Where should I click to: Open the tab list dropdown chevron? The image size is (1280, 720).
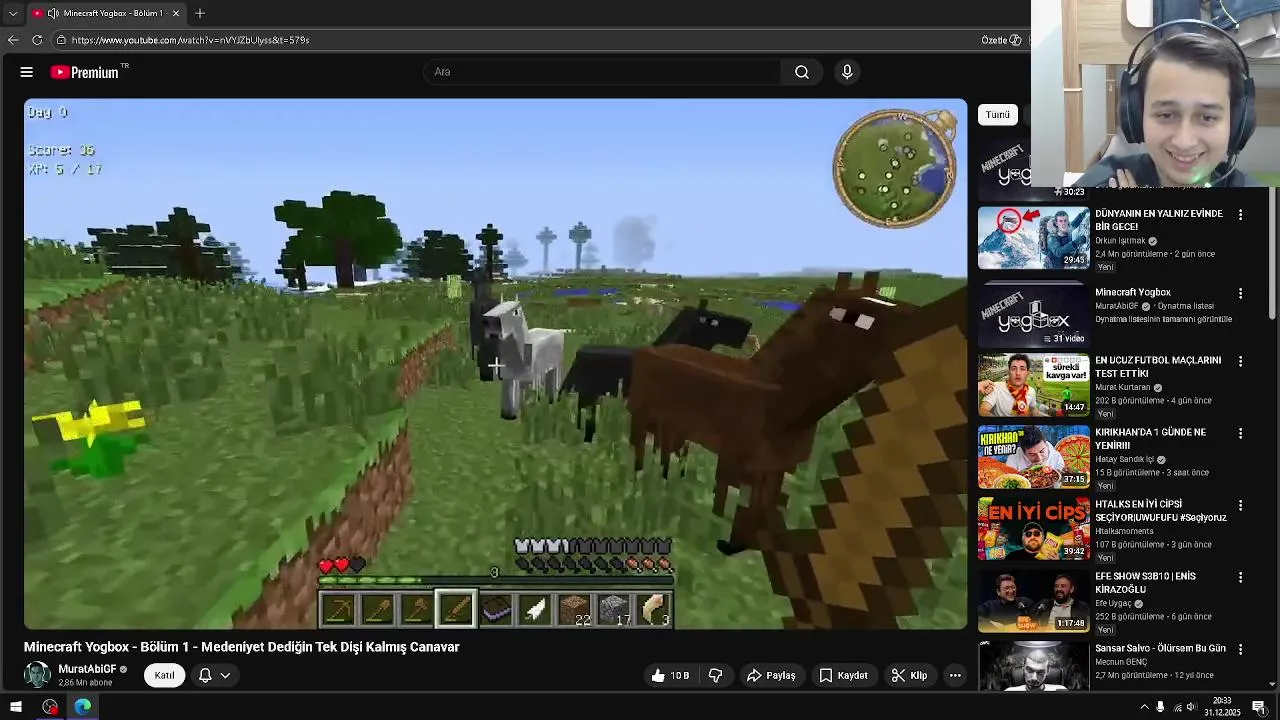(x=13, y=13)
